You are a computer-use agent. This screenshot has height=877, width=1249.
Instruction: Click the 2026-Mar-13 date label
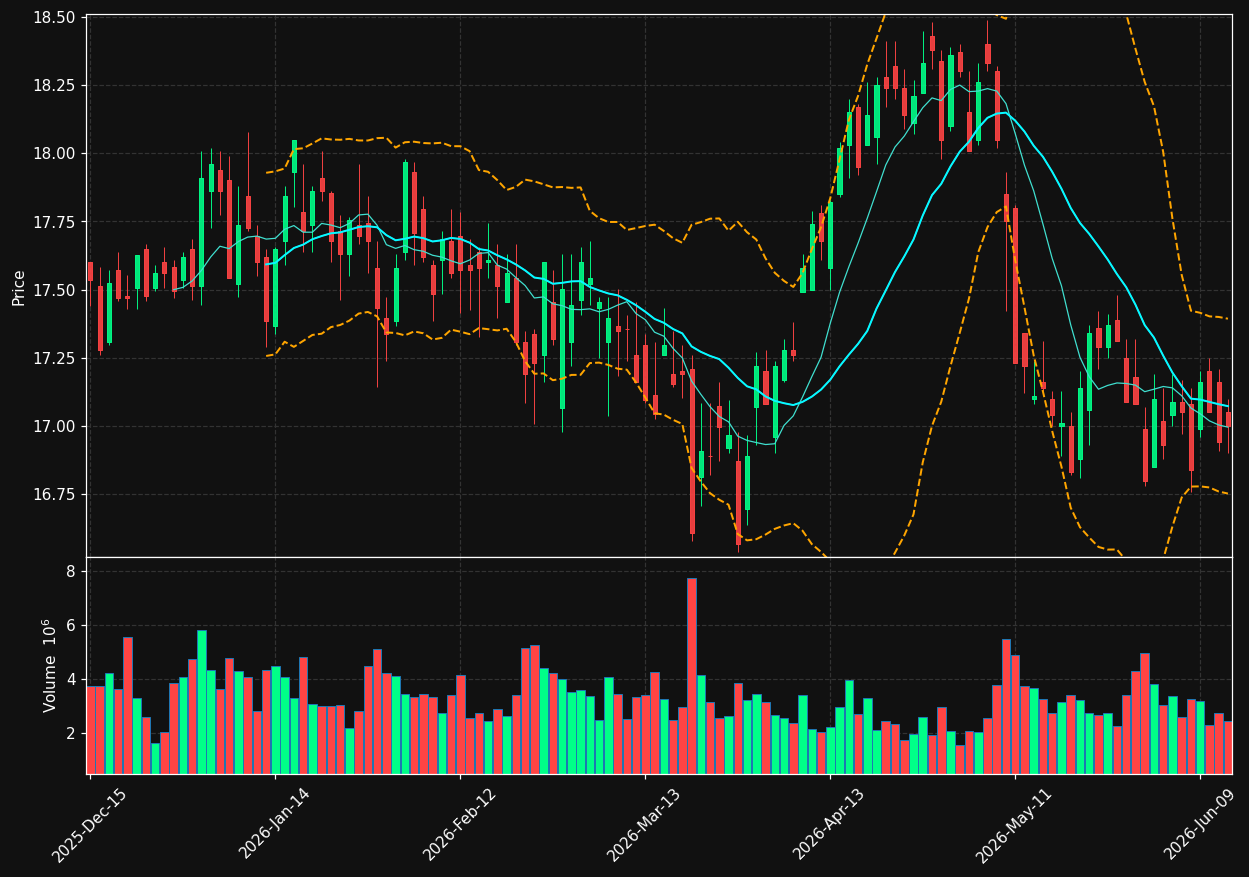click(644, 824)
